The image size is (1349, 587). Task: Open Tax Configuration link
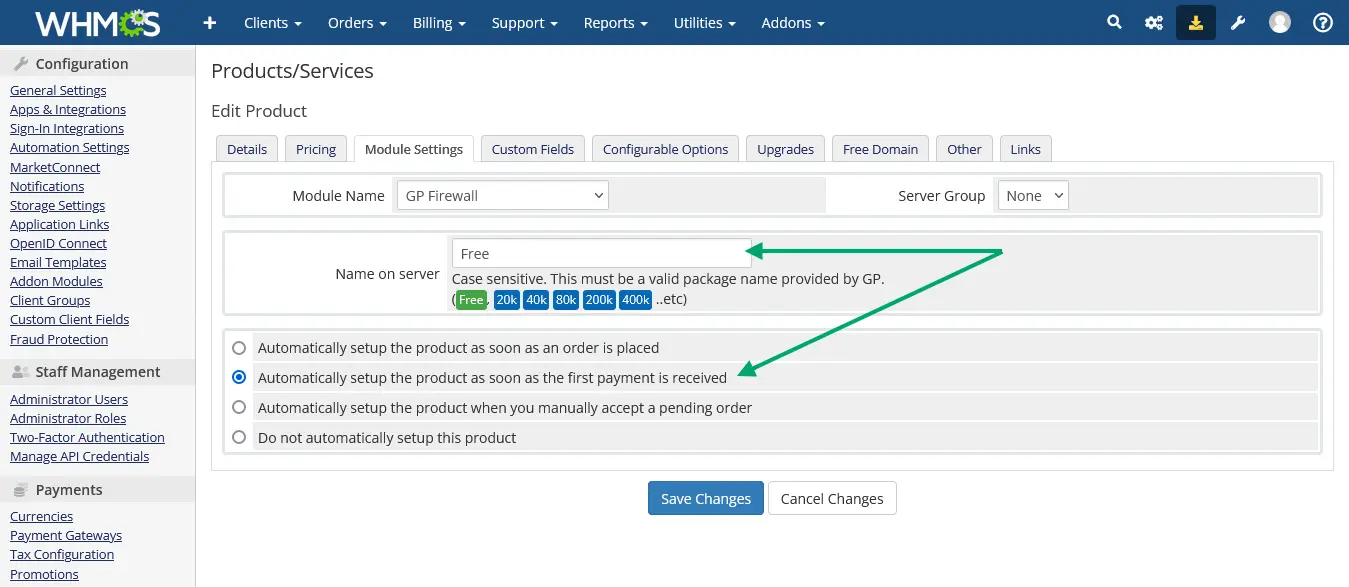(x=62, y=554)
